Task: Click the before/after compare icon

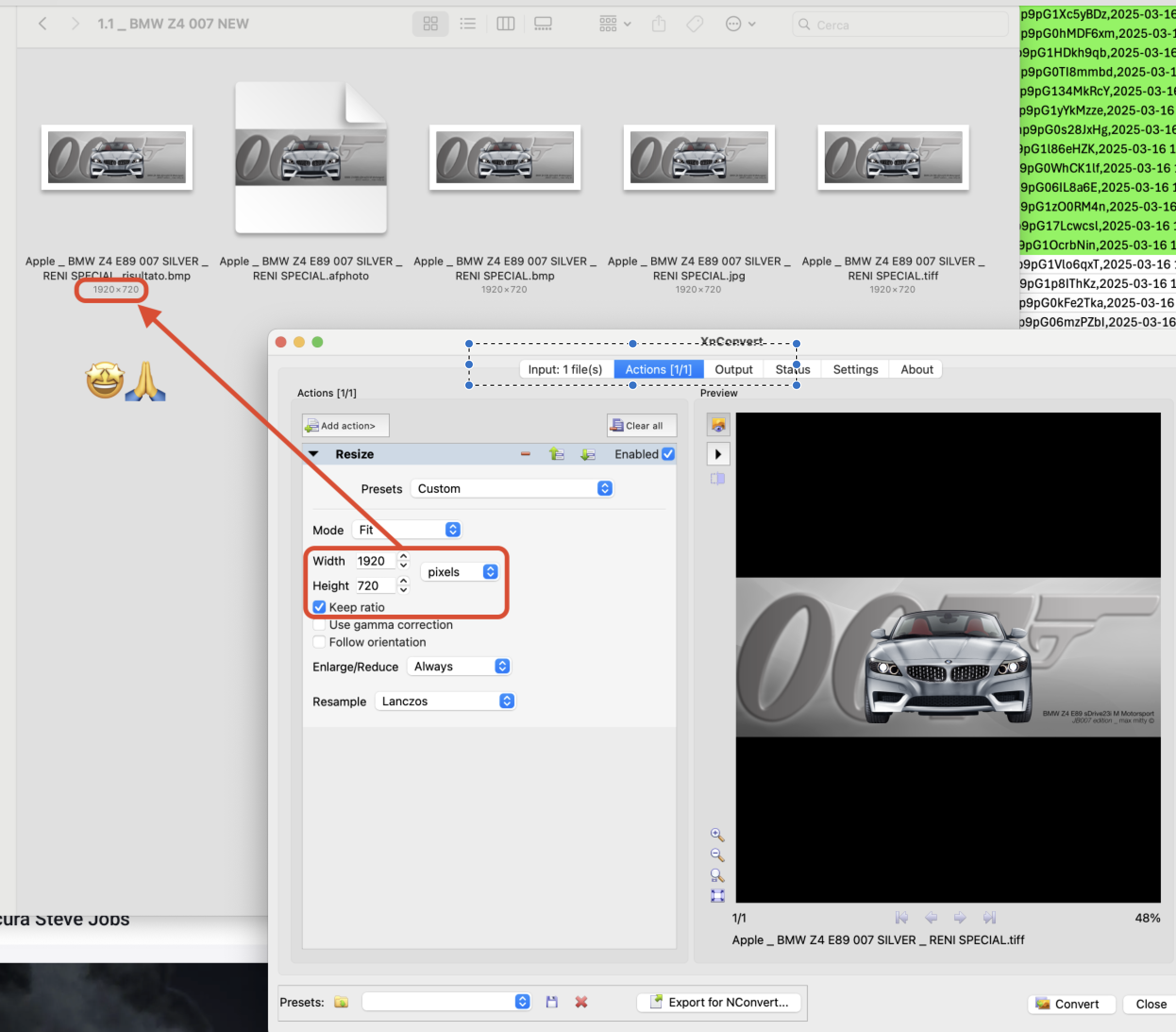Action: tap(717, 479)
